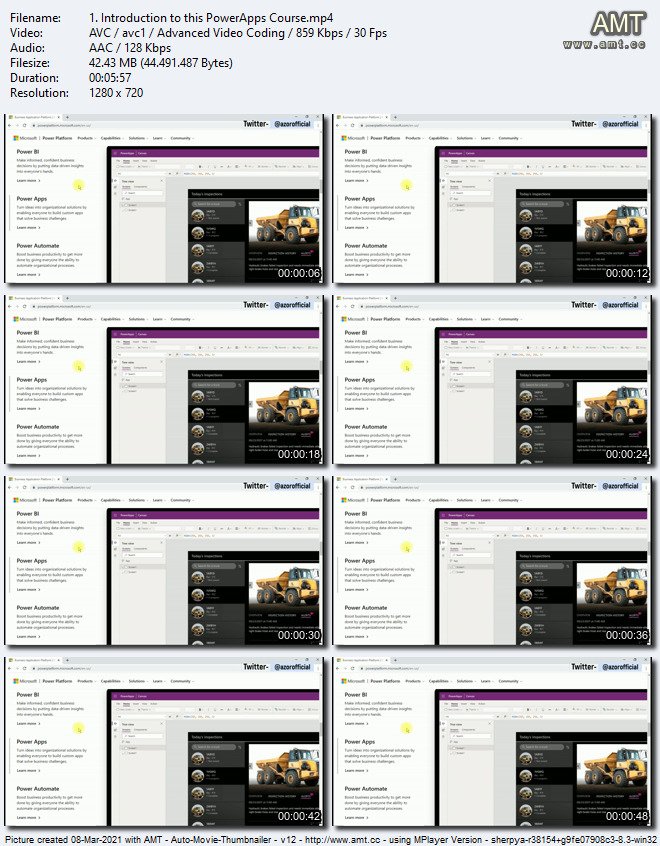Click Learn more under Power BI in the 00:00:06 frame
Image resolution: width=660 pixels, height=846 pixels.
click(28, 181)
